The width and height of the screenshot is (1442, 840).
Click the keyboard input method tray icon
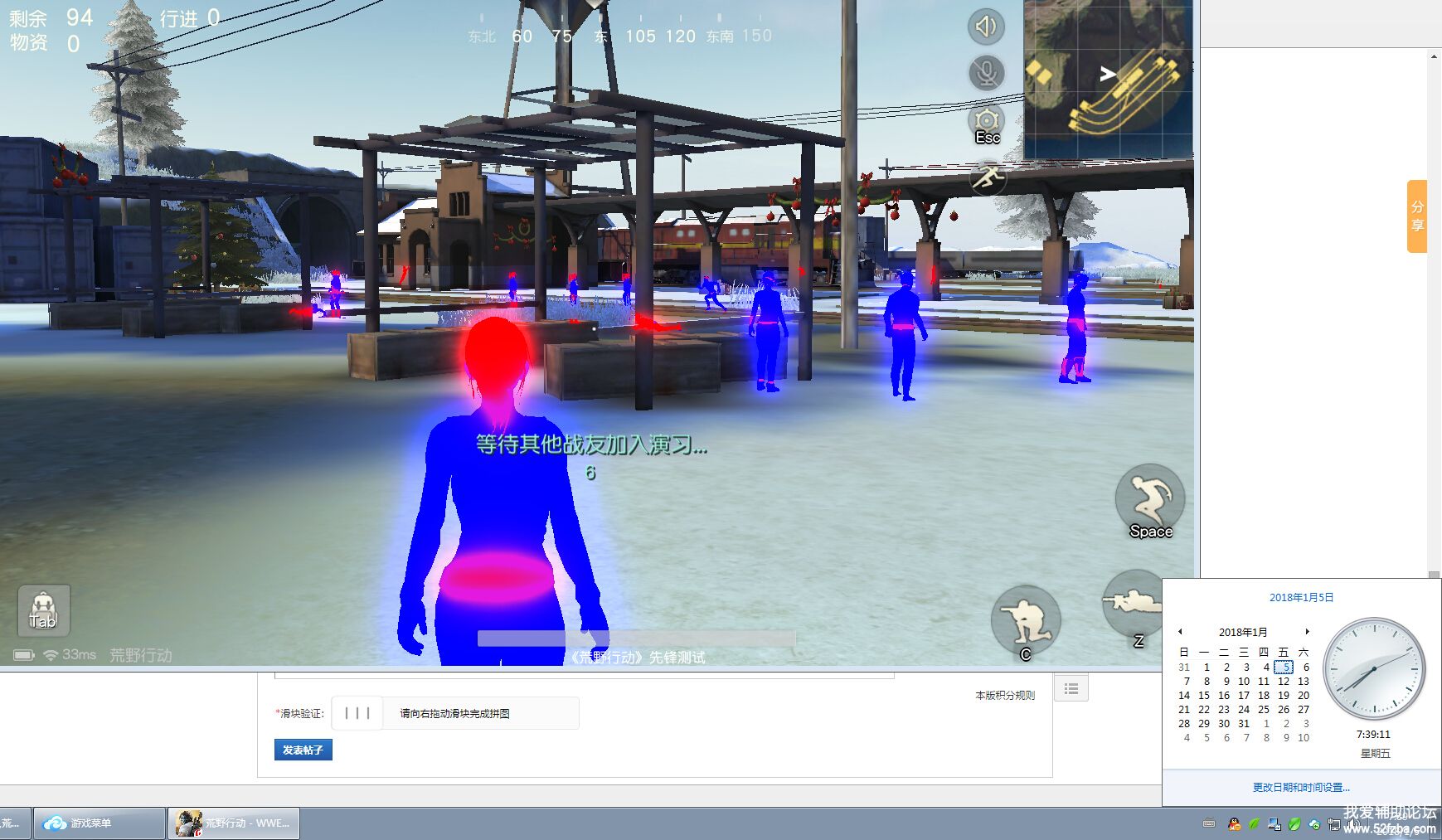click(x=1209, y=824)
